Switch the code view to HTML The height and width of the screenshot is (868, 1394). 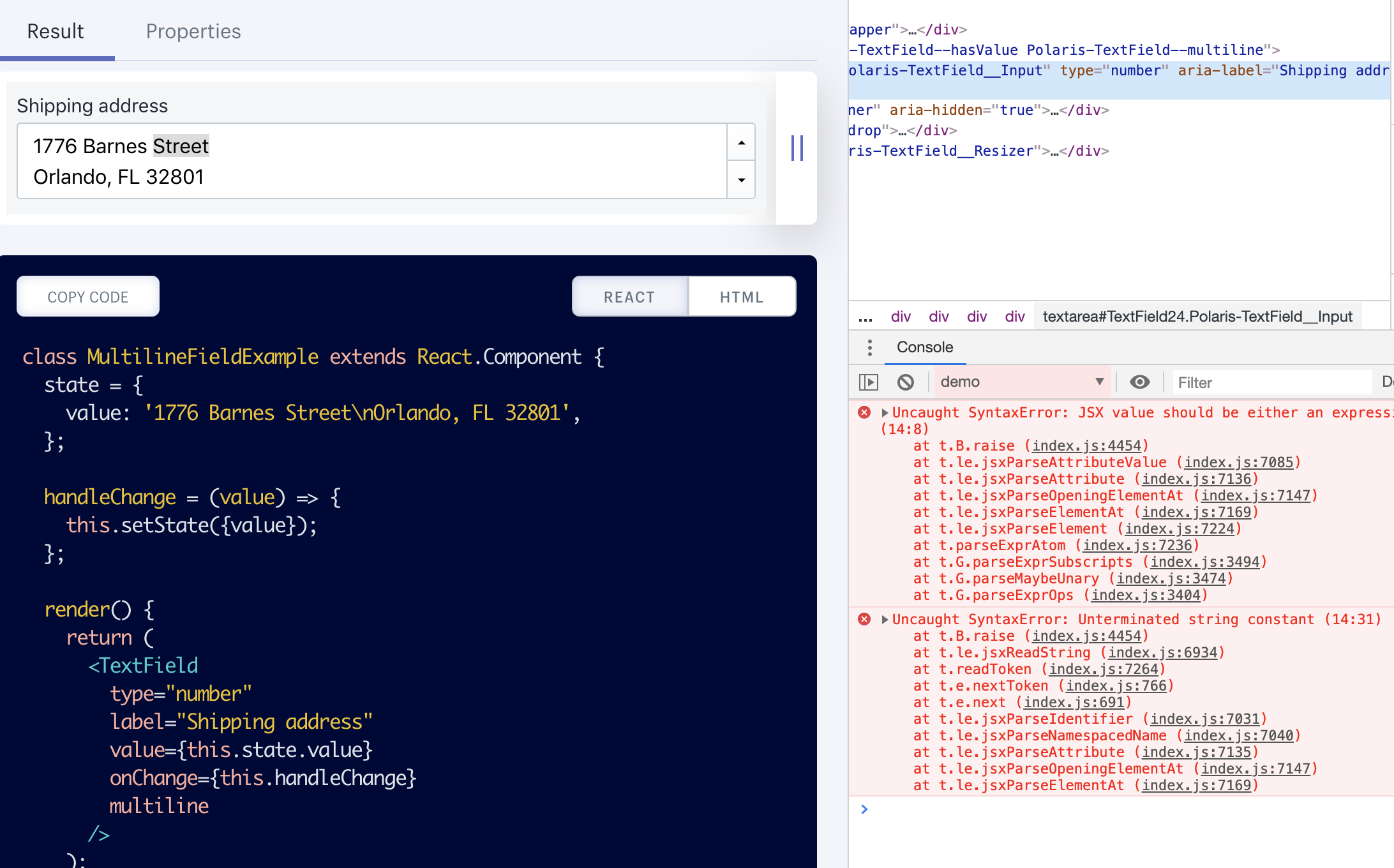tap(741, 296)
